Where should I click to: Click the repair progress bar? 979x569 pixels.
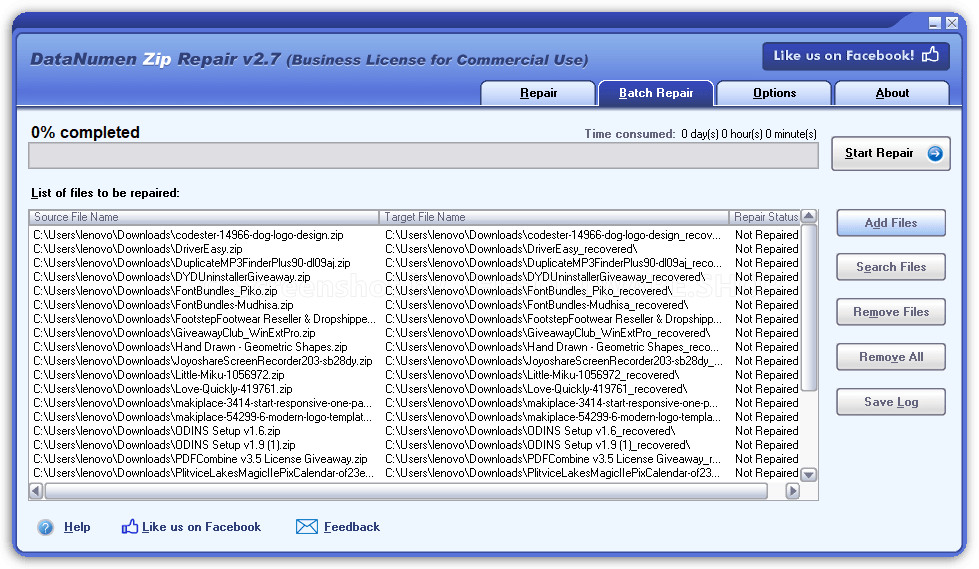pyautogui.click(x=423, y=156)
